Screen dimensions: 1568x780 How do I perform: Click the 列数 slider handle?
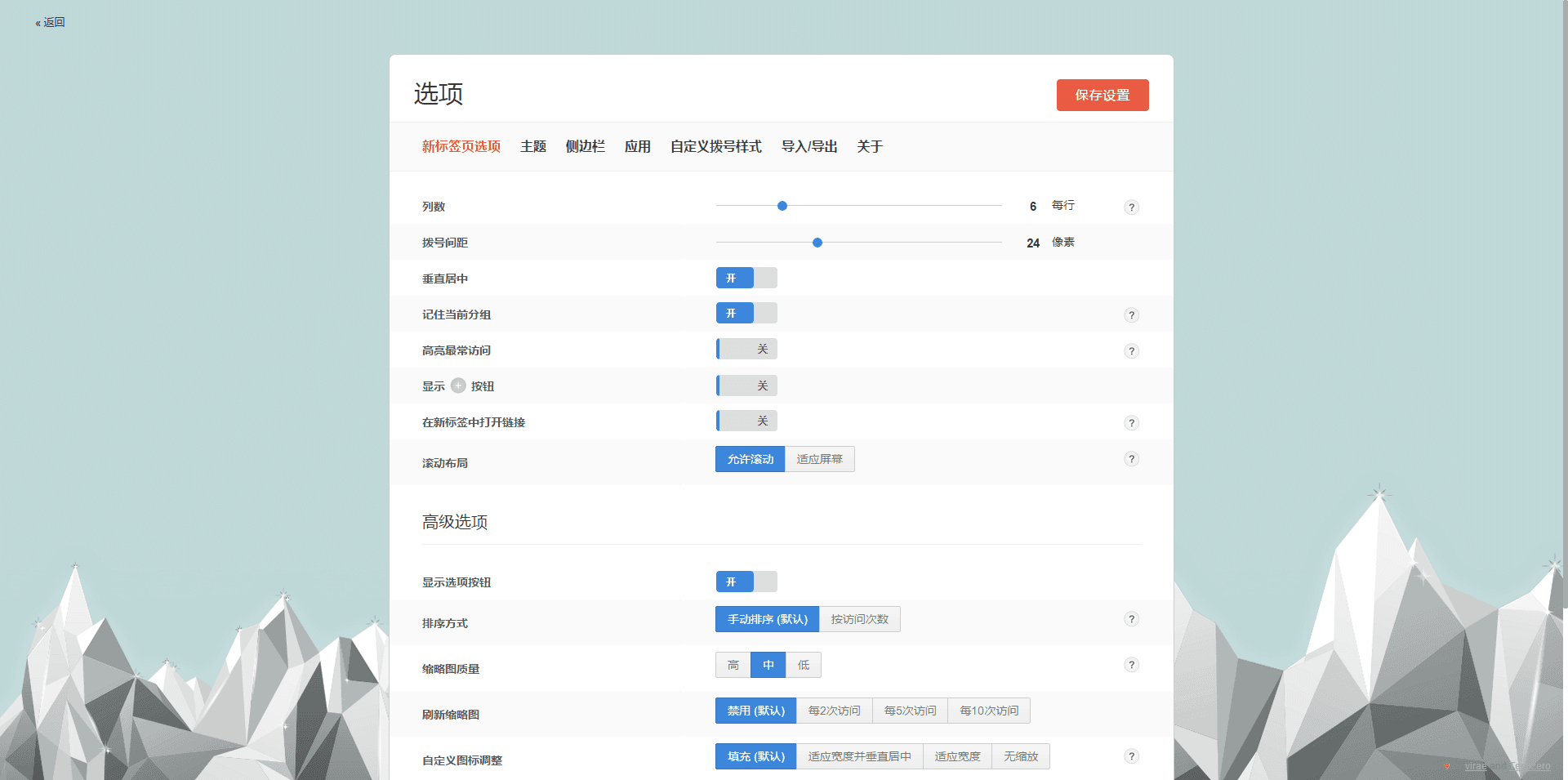click(x=782, y=206)
